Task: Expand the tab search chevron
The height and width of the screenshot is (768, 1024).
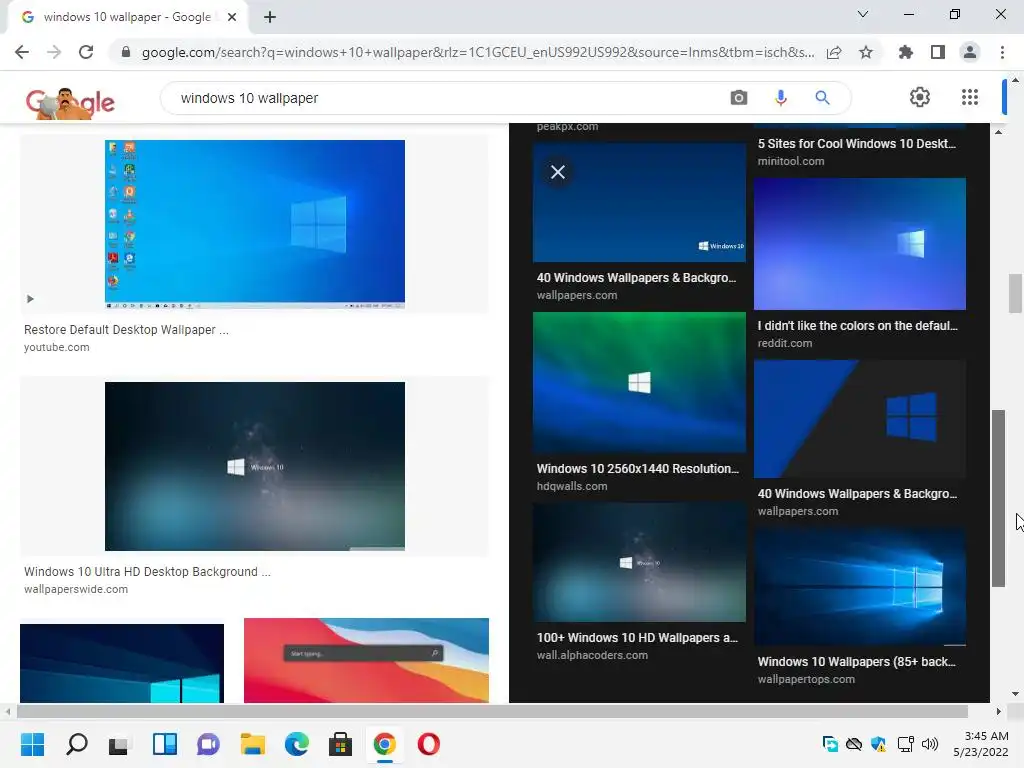Action: [863, 14]
